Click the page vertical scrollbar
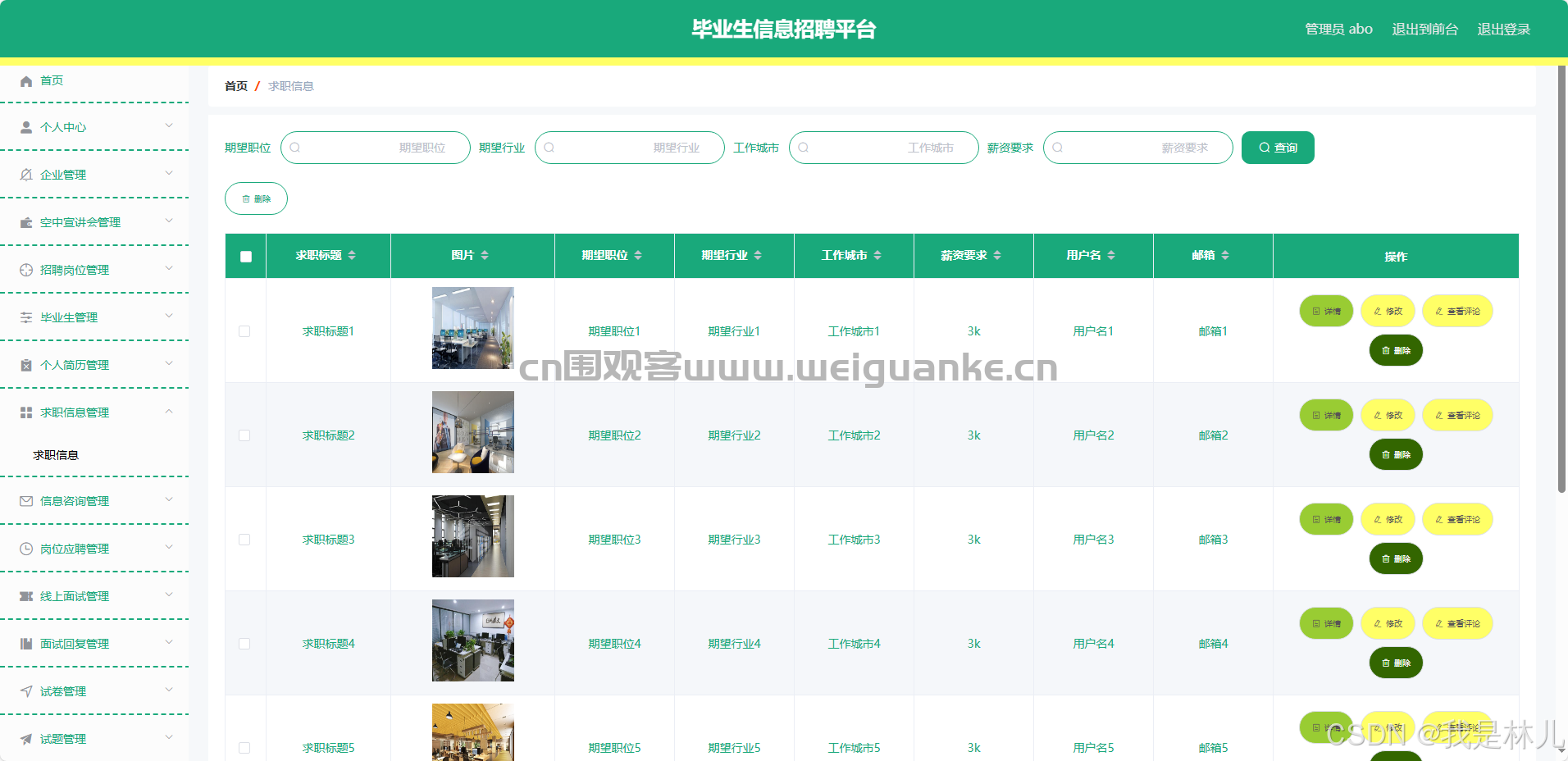This screenshot has width=1568, height=761. tap(1561, 279)
